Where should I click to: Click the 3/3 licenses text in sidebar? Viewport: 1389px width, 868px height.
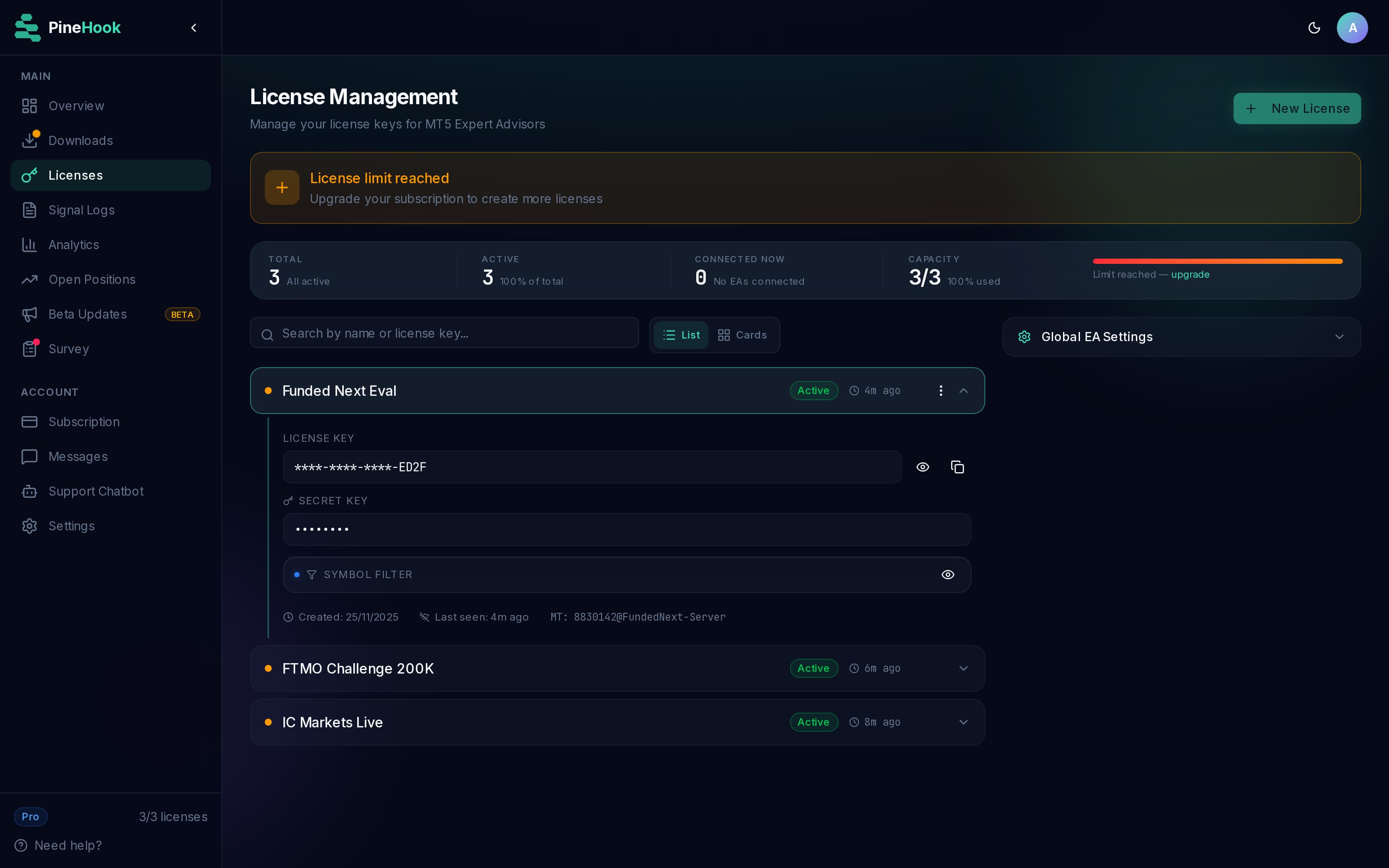pyautogui.click(x=173, y=817)
